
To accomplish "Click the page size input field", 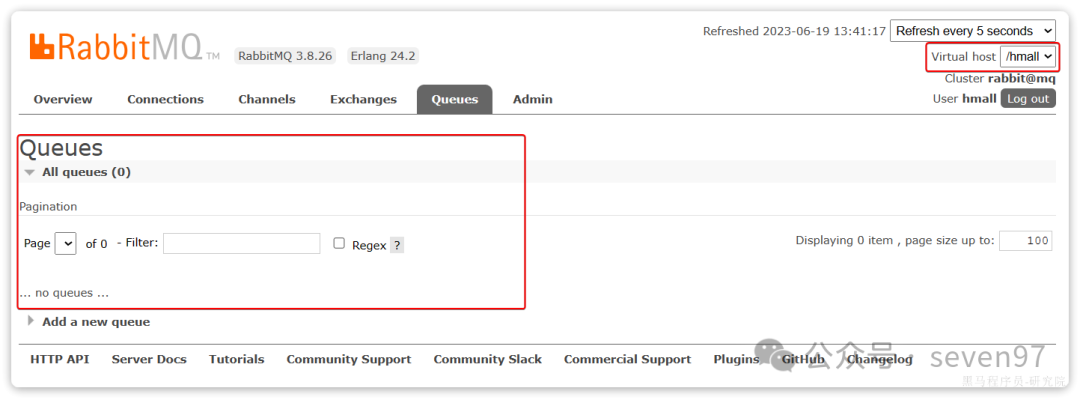I will [1026, 240].
